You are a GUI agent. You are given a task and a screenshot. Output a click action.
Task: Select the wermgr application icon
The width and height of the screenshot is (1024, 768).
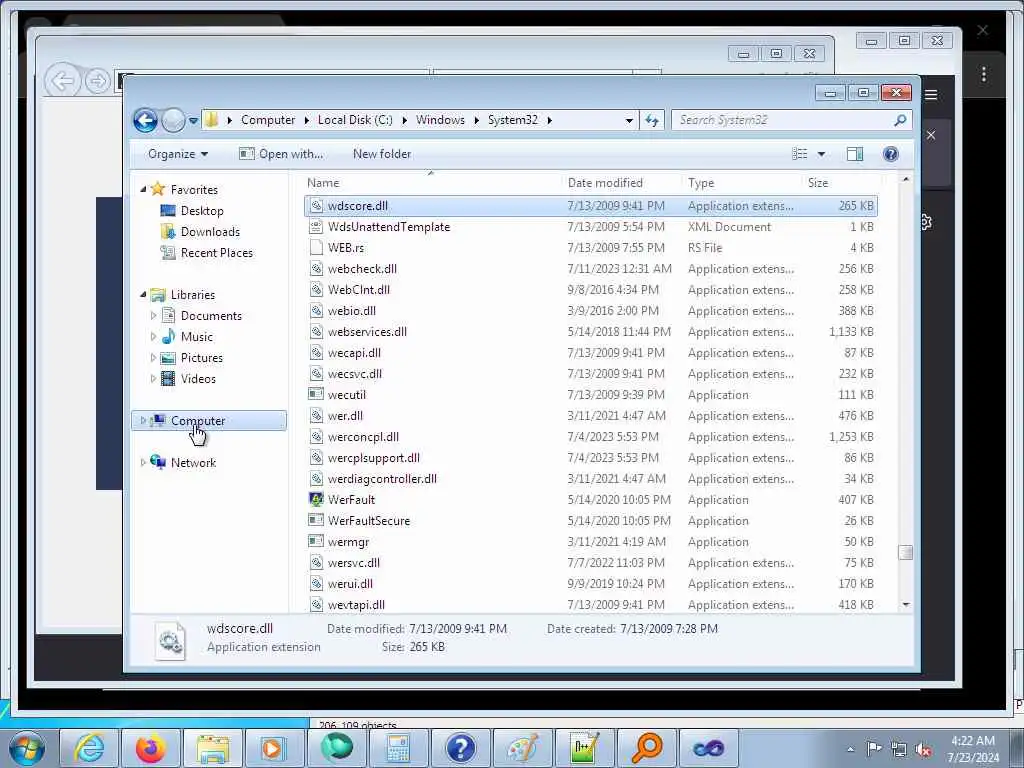[x=316, y=541]
